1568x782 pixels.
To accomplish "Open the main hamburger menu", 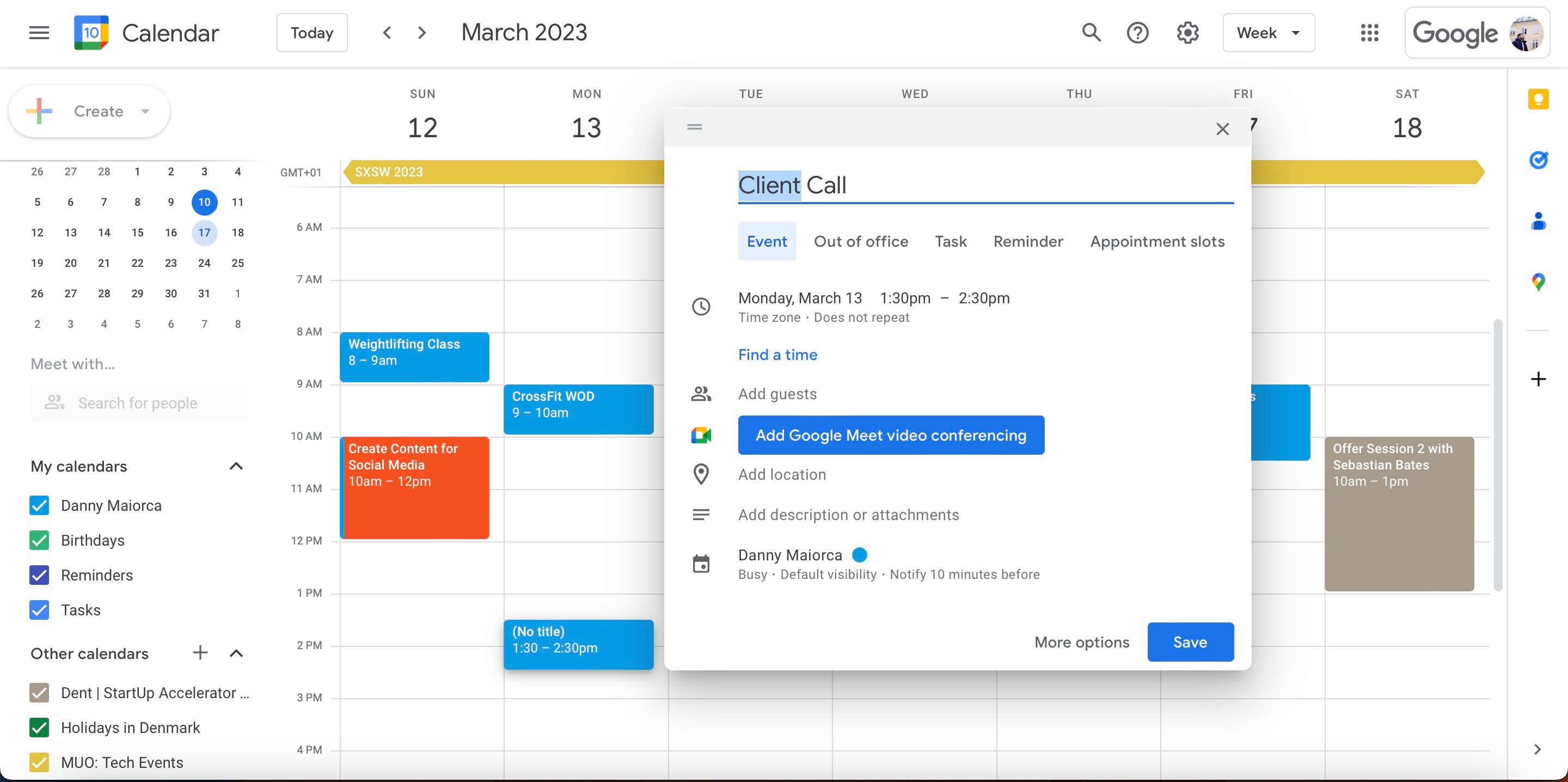I will click(39, 33).
